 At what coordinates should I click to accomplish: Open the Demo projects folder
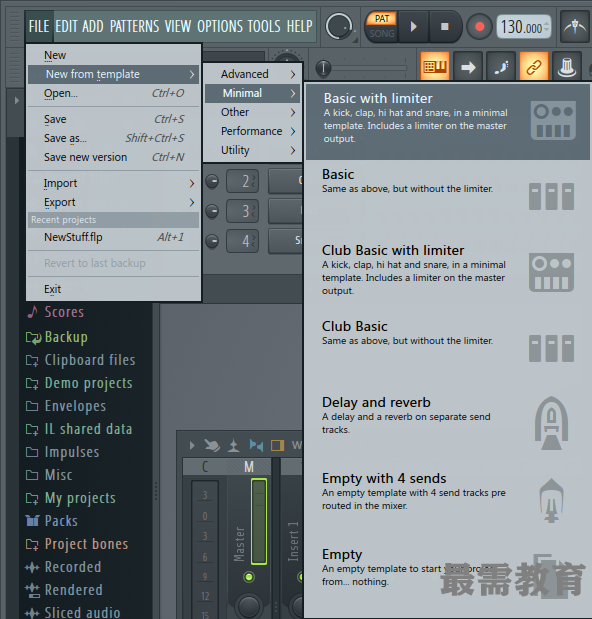pos(79,383)
